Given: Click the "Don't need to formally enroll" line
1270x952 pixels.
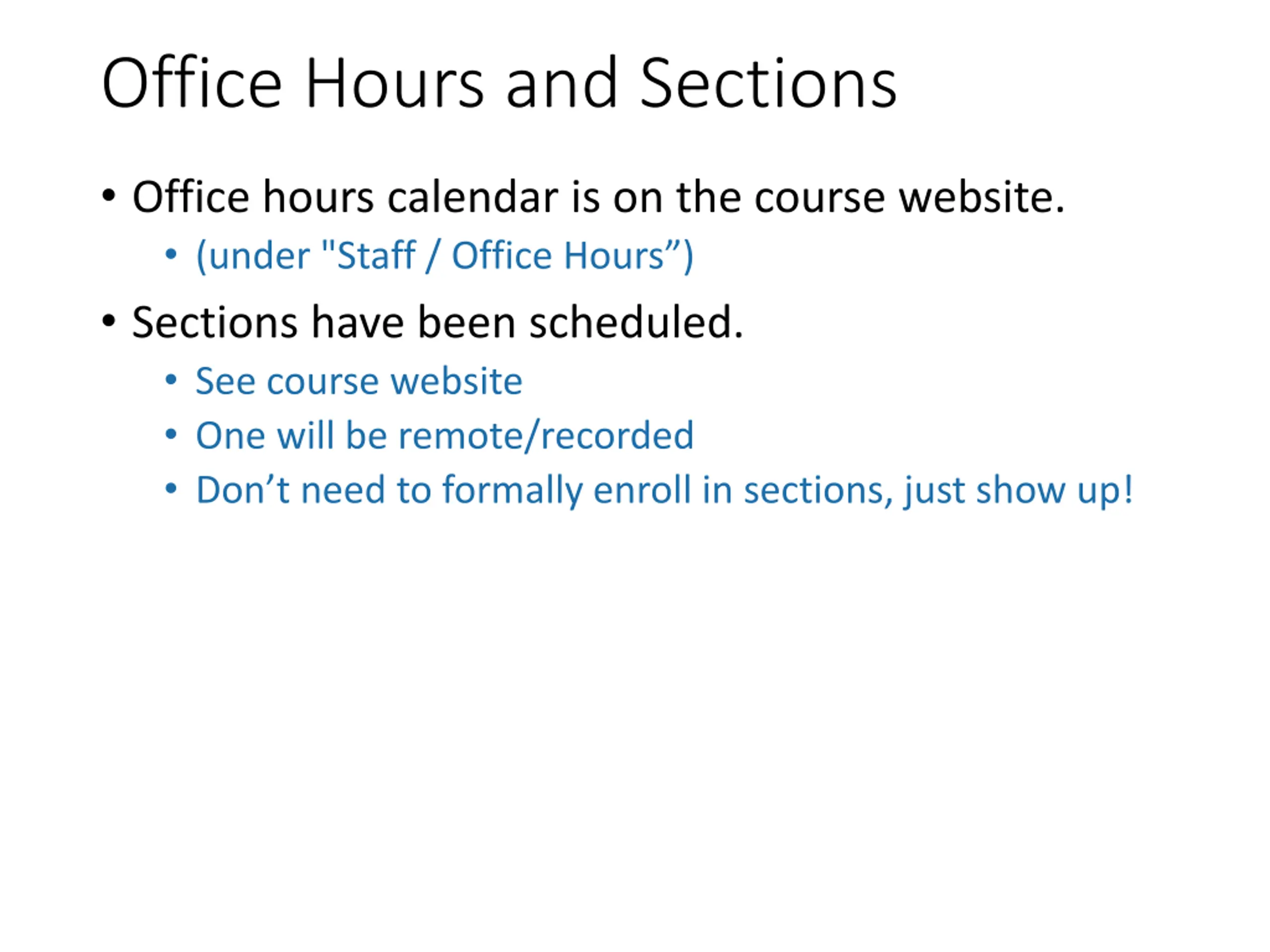Looking at the screenshot, I should tap(665, 491).
